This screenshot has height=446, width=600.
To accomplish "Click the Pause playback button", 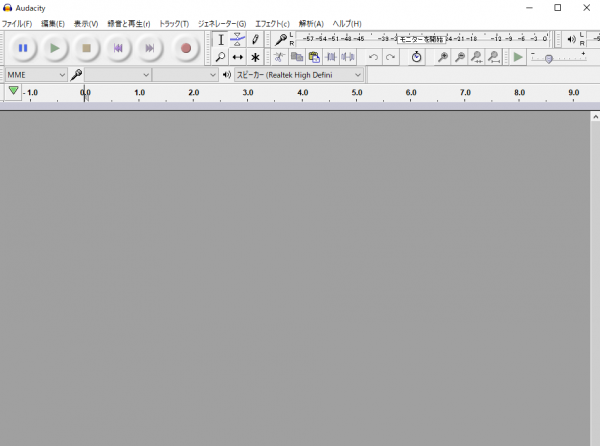I will tap(23, 47).
